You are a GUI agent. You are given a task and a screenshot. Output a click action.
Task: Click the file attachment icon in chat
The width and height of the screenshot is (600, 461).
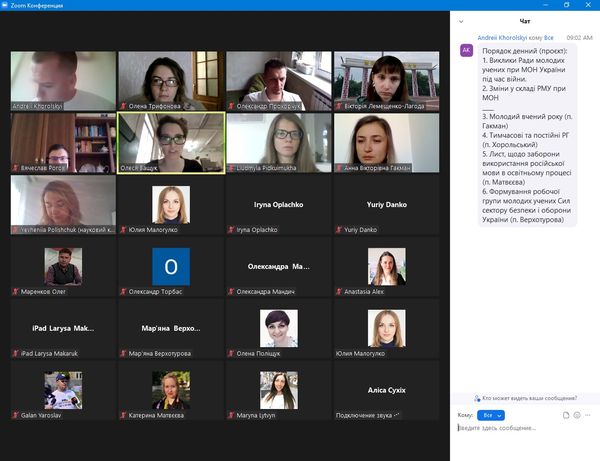click(565, 414)
